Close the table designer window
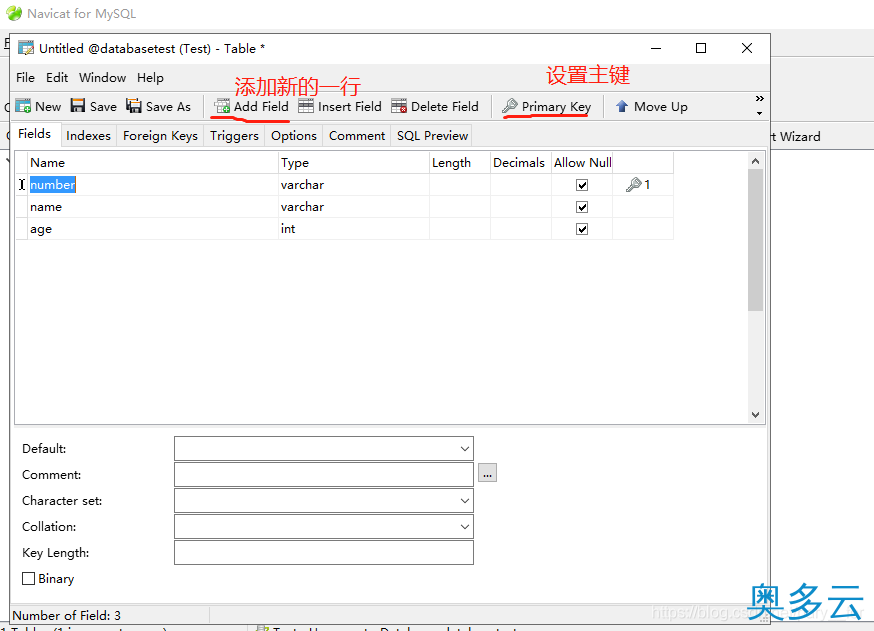Image resolution: width=874 pixels, height=631 pixels. (x=747, y=48)
